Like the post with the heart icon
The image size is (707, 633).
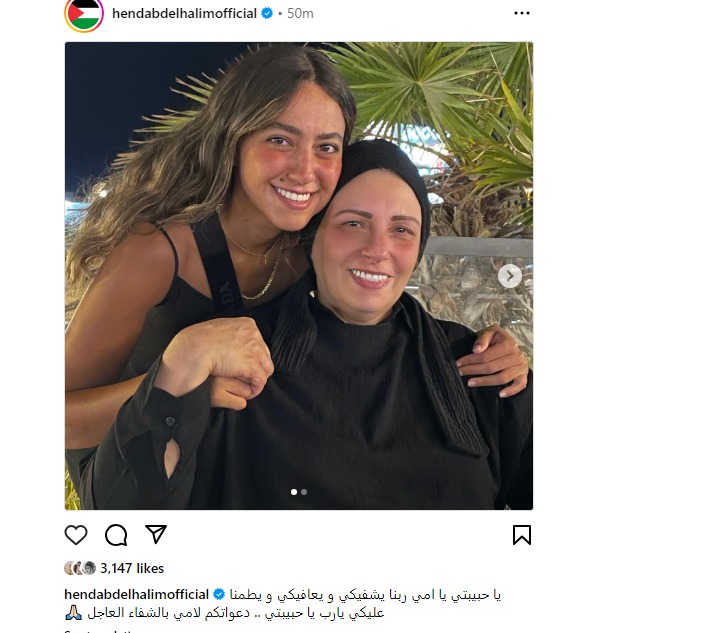tap(76, 535)
